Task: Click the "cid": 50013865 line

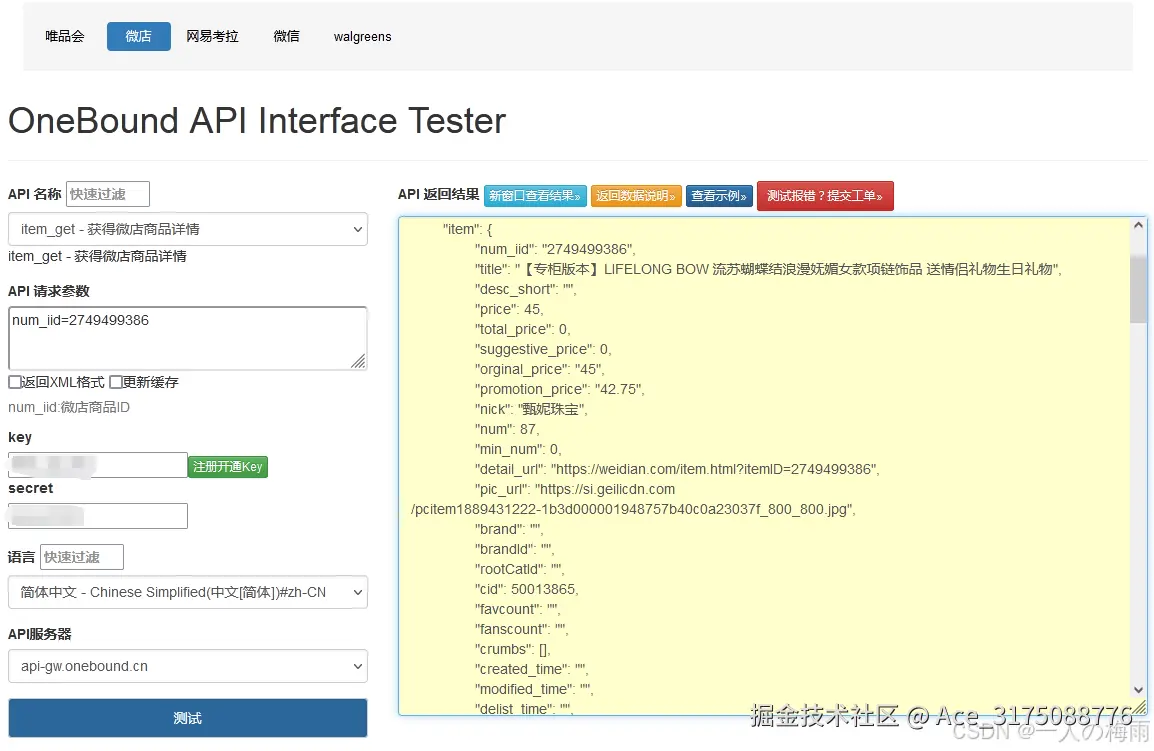Action: [526, 590]
